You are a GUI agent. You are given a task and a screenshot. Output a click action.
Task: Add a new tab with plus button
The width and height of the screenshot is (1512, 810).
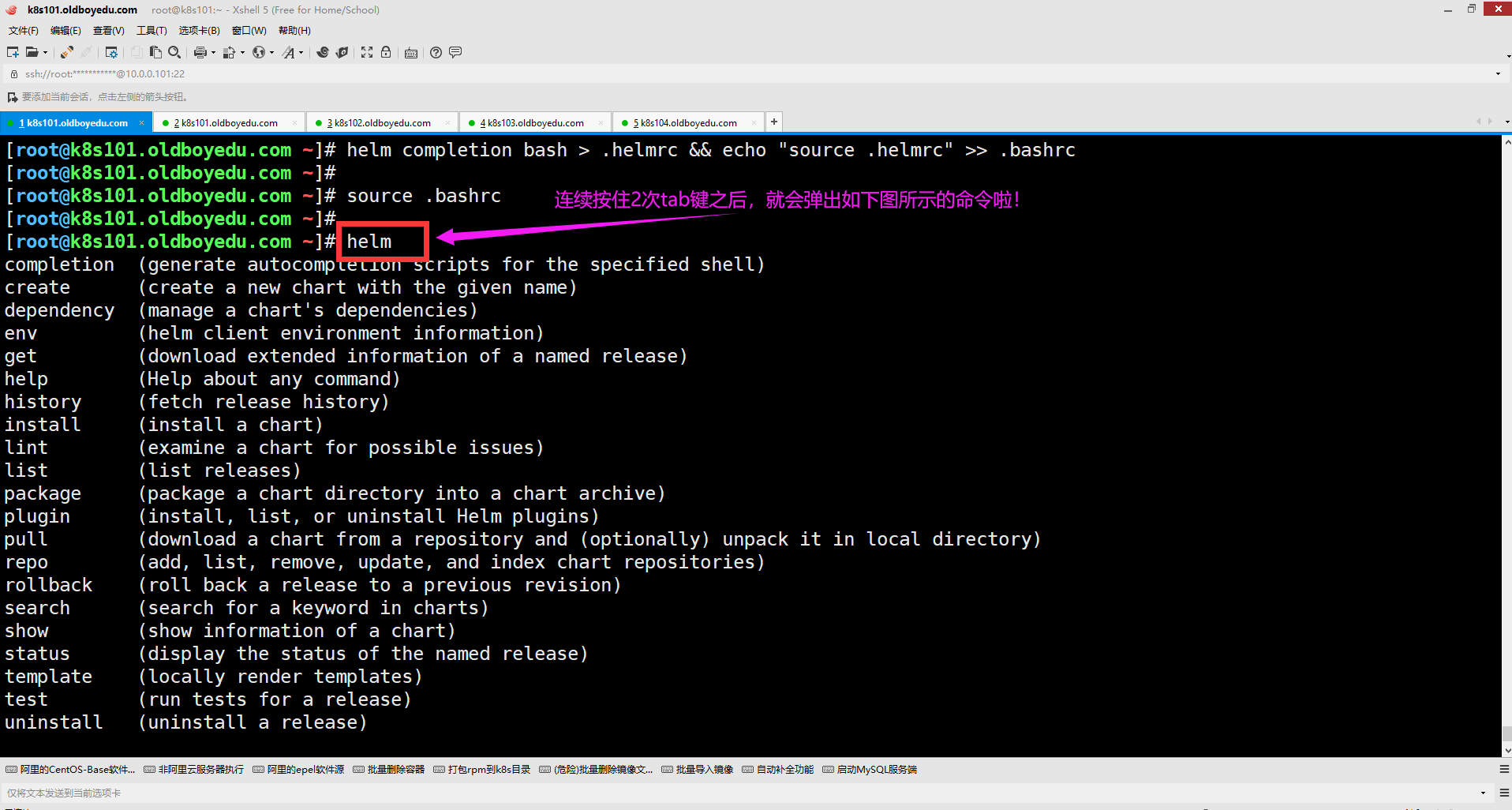774,122
